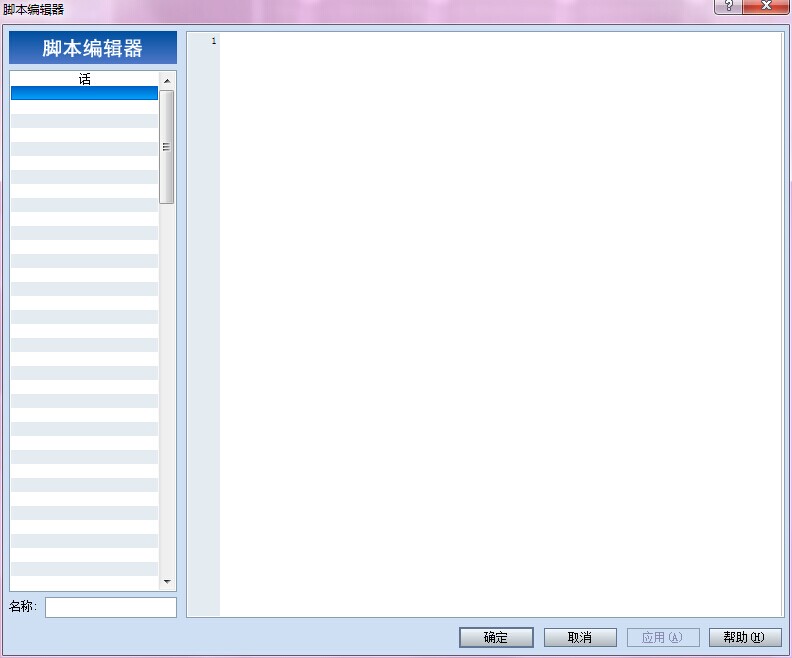Viewport: 792px width, 658px height.
Task: Confirm with the 确定 button
Action: coord(496,637)
